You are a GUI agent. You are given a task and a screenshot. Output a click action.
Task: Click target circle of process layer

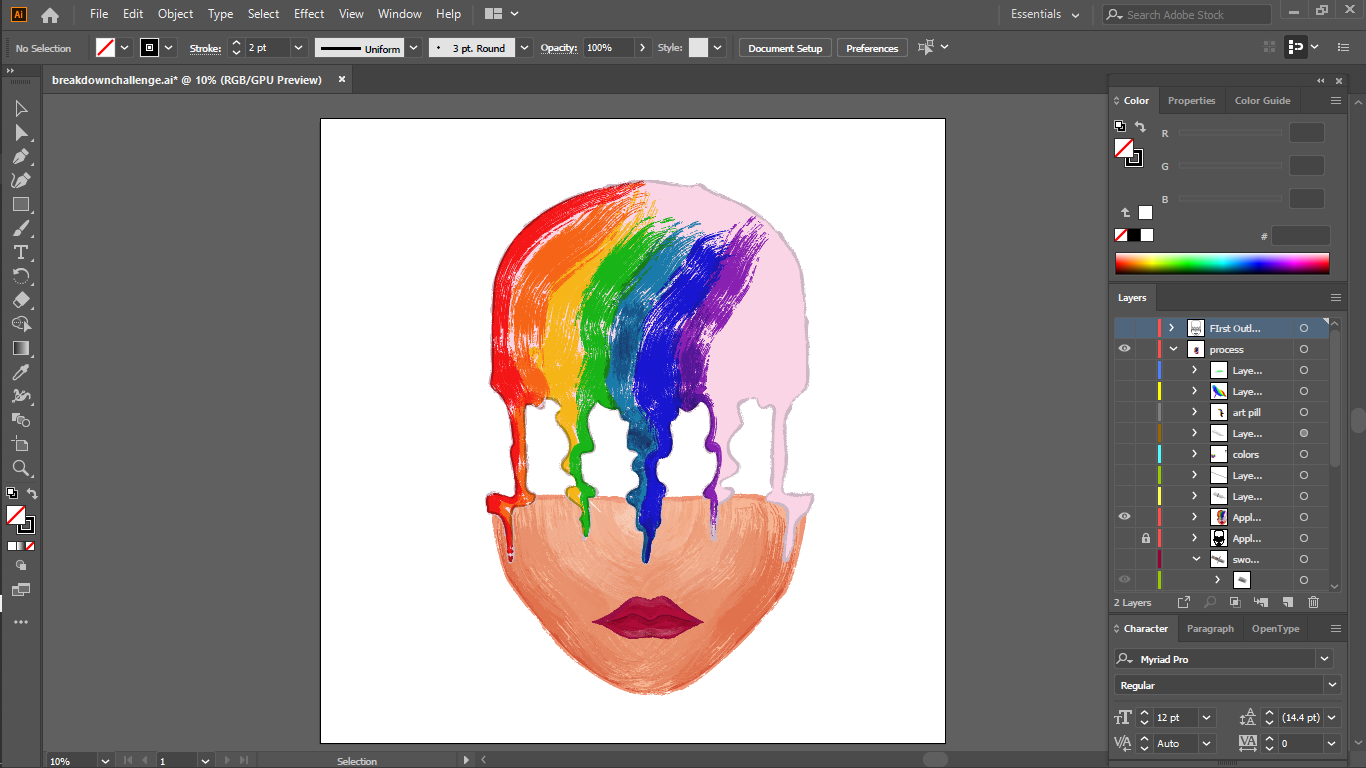coord(1304,349)
